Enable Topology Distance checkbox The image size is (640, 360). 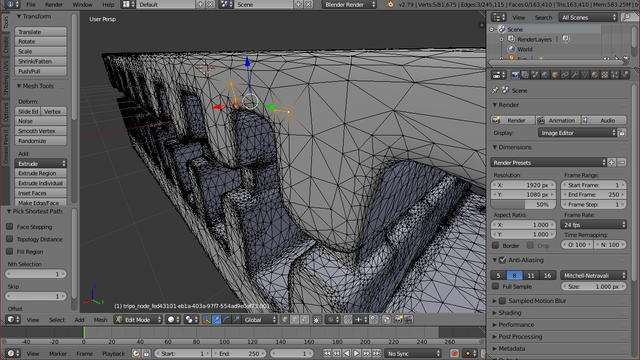point(10,239)
